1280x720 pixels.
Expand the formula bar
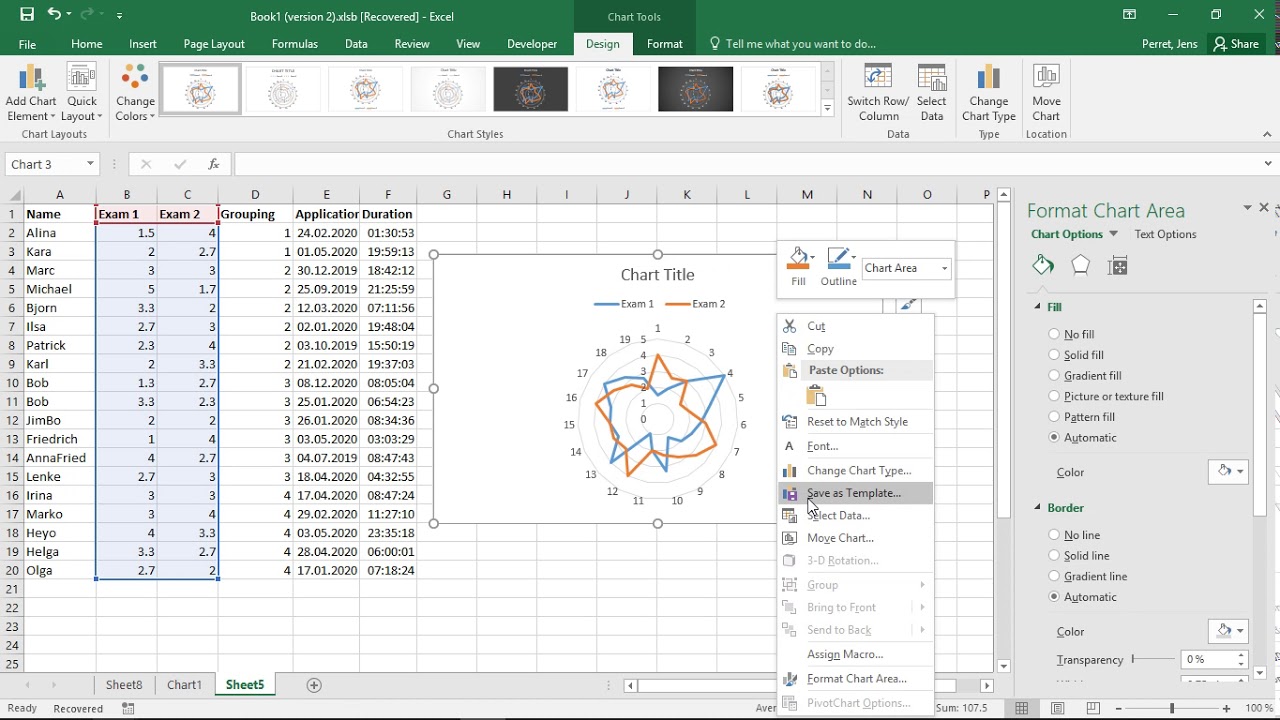(x=1269, y=164)
